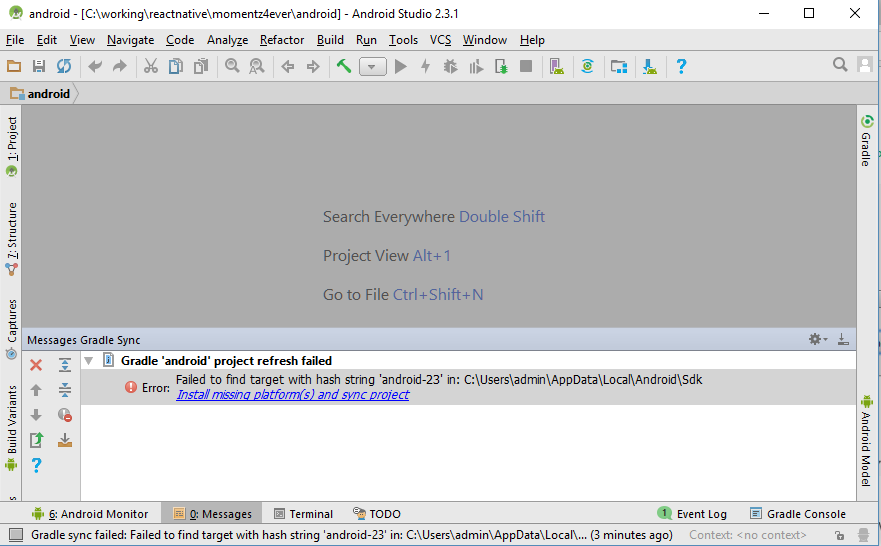Click the Open folder toolbar icon

pyautogui.click(x=14, y=66)
